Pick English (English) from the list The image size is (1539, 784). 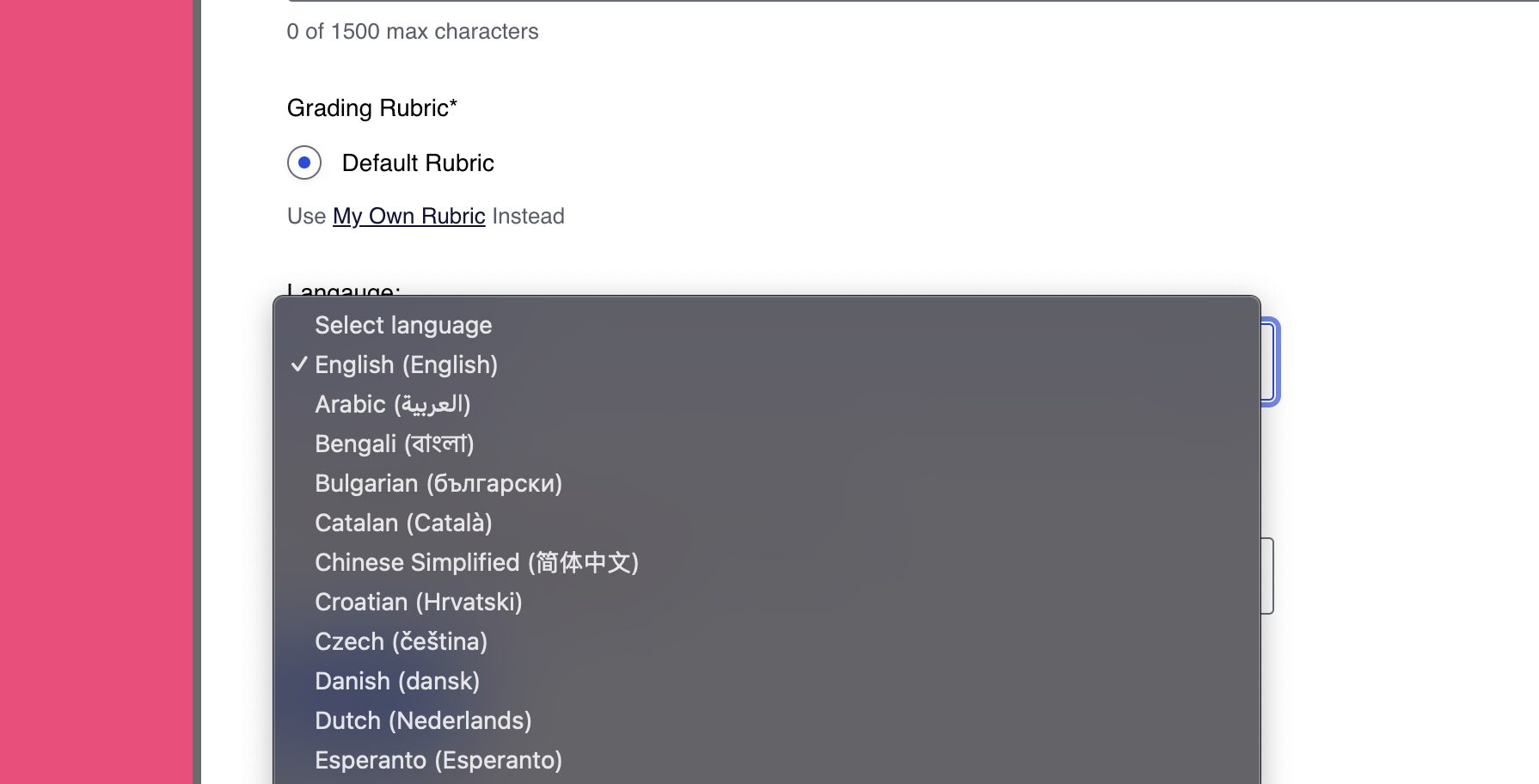[406, 364]
